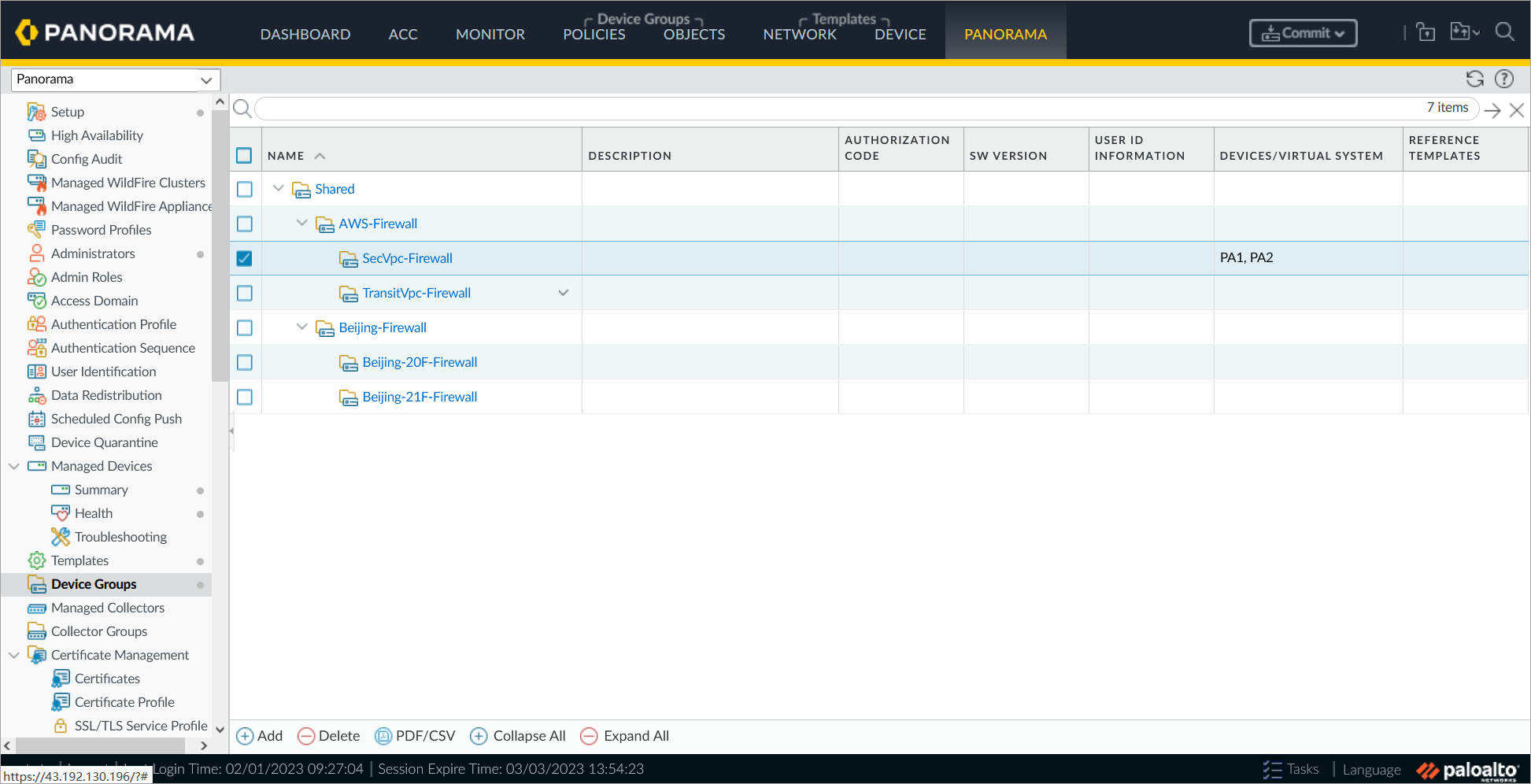The width and height of the screenshot is (1531, 784).
Task: Collapse the Shared device group tree
Action: 278,188
